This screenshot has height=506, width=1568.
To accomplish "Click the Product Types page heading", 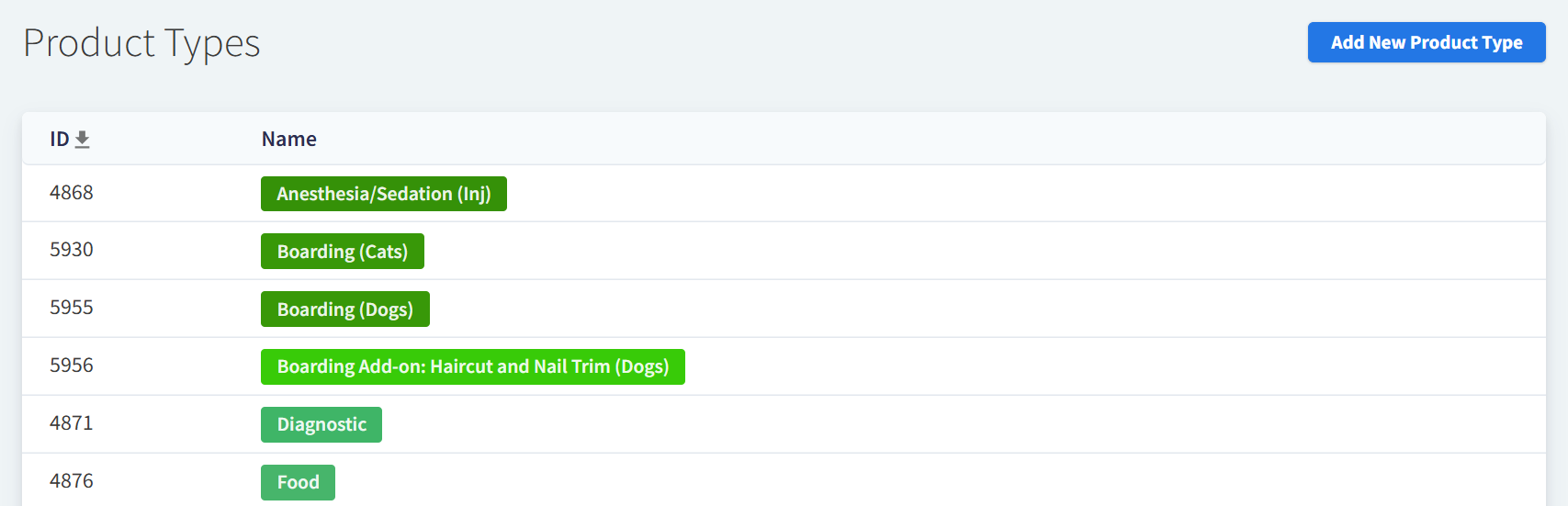I will coord(141,43).
